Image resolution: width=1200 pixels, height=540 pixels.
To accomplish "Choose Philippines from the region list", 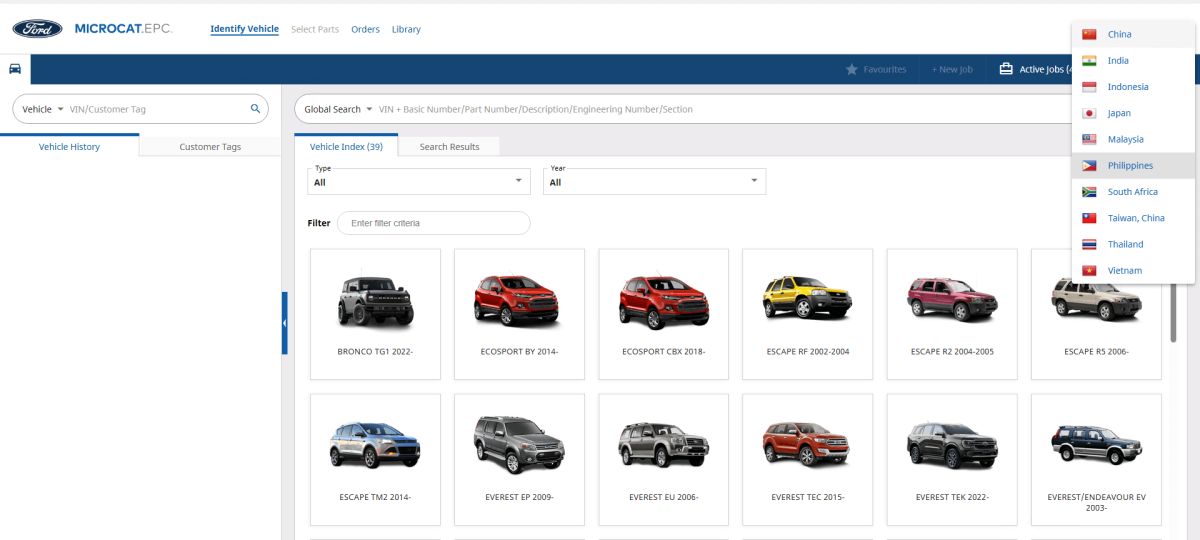I will 1130,166.
